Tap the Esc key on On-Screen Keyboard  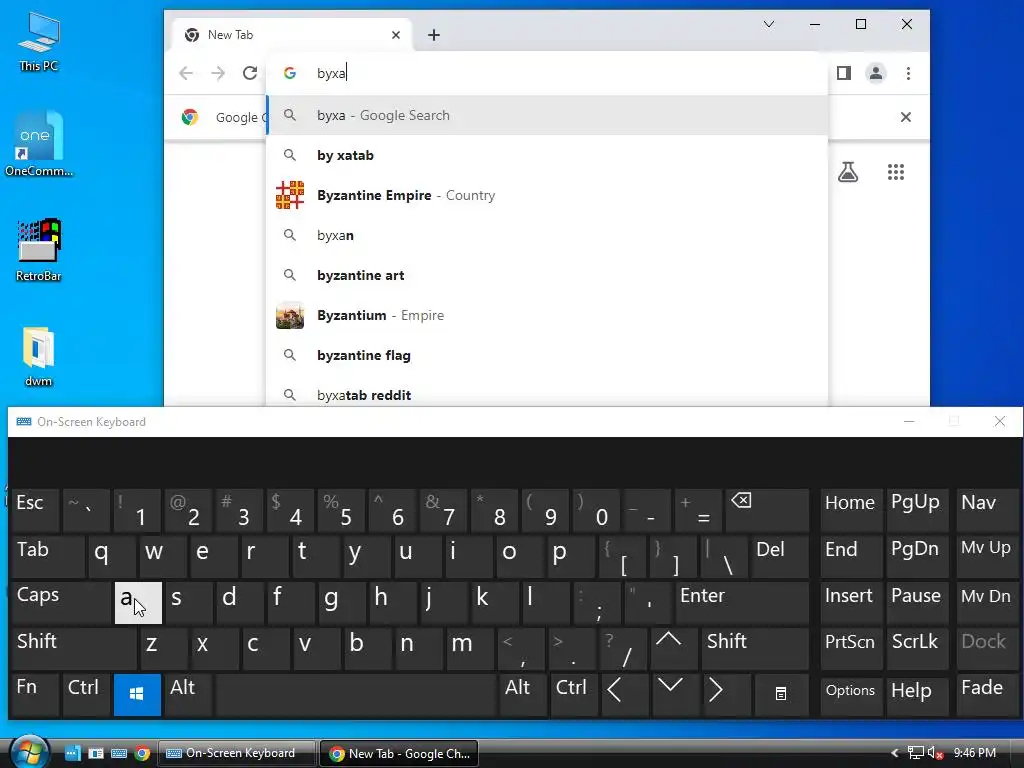coord(36,510)
